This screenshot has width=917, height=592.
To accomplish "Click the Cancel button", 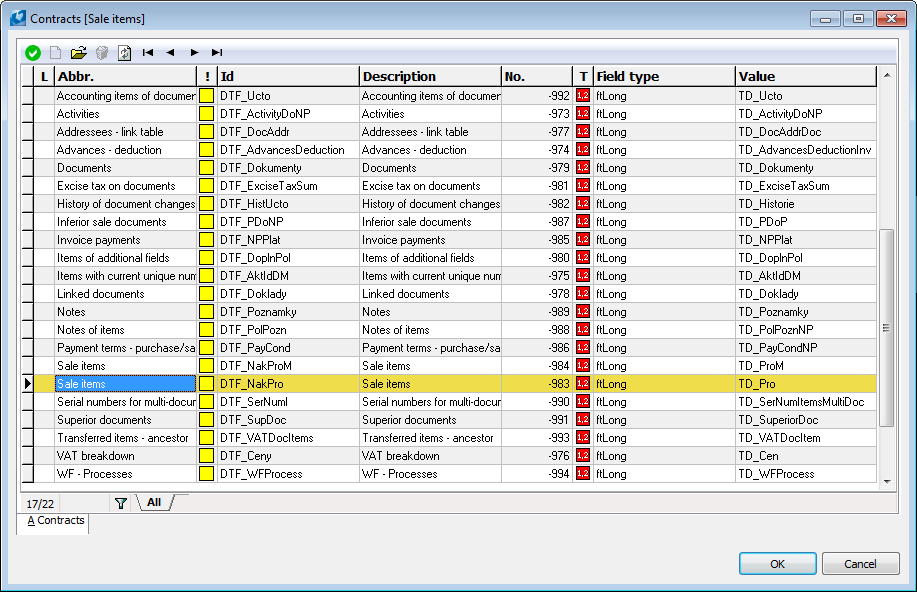I will [x=860, y=564].
